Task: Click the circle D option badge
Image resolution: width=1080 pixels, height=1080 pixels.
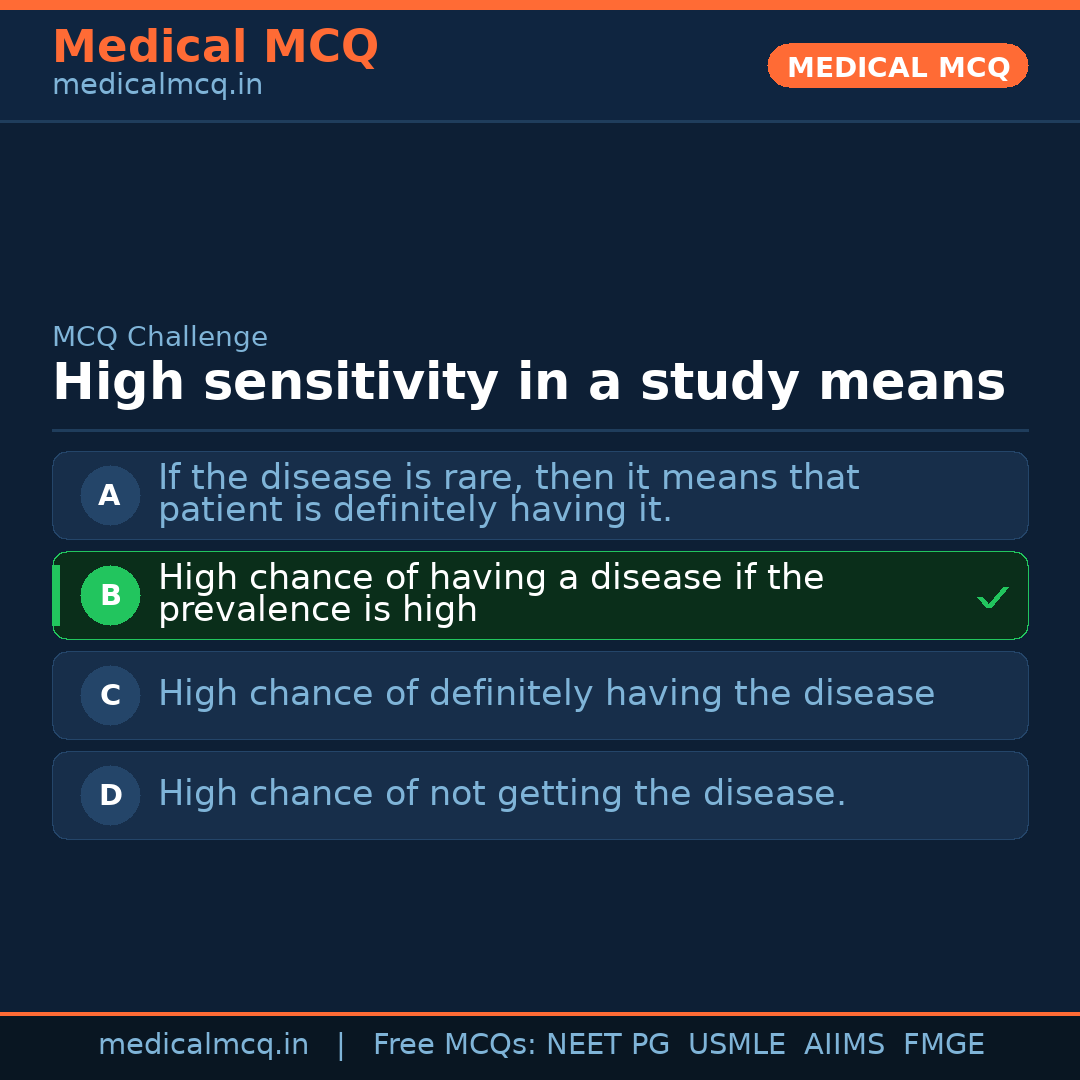Action: click(x=110, y=795)
